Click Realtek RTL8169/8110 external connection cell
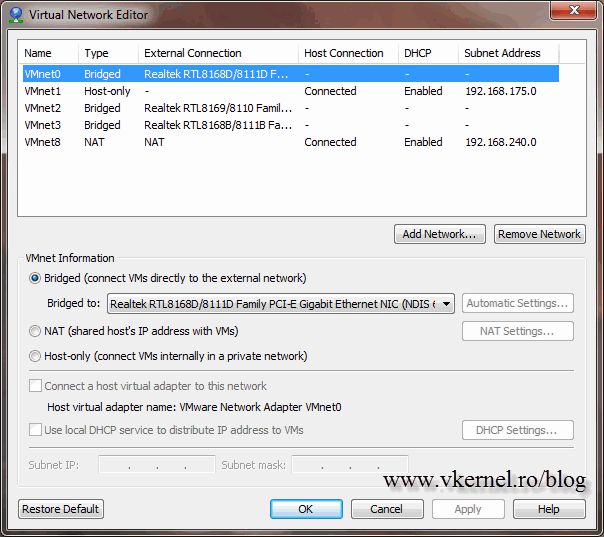The image size is (604, 537). (x=218, y=108)
